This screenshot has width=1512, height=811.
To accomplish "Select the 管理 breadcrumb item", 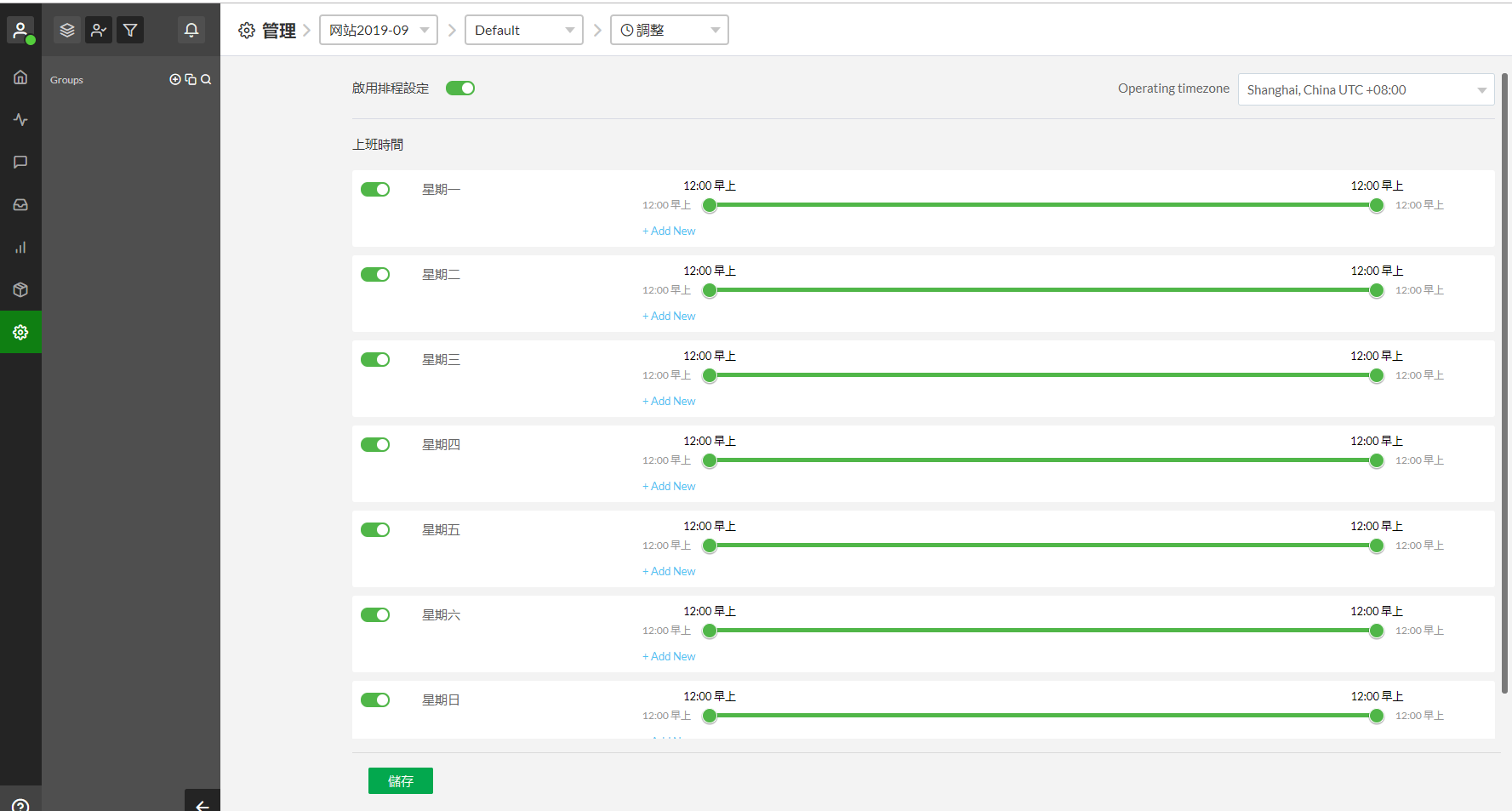I will pyautogui.click(x=278, y=31).
